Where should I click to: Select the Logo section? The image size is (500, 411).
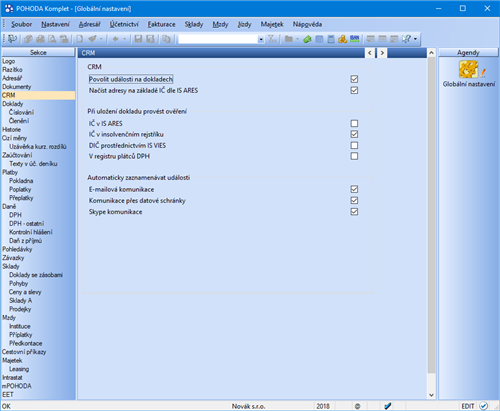pyautogui.click(x=9, y=61)
